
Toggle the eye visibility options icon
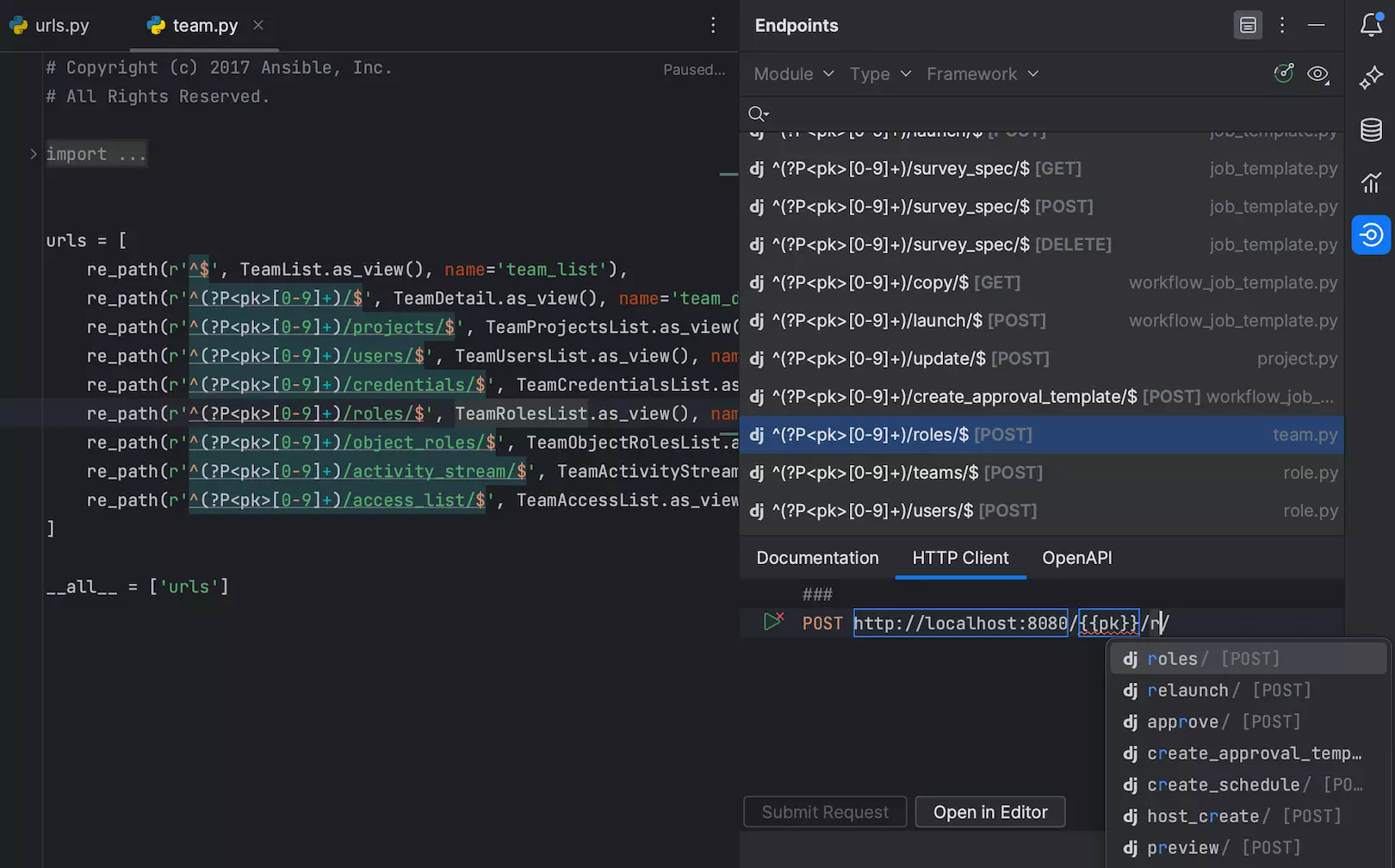click(1317, 74)
